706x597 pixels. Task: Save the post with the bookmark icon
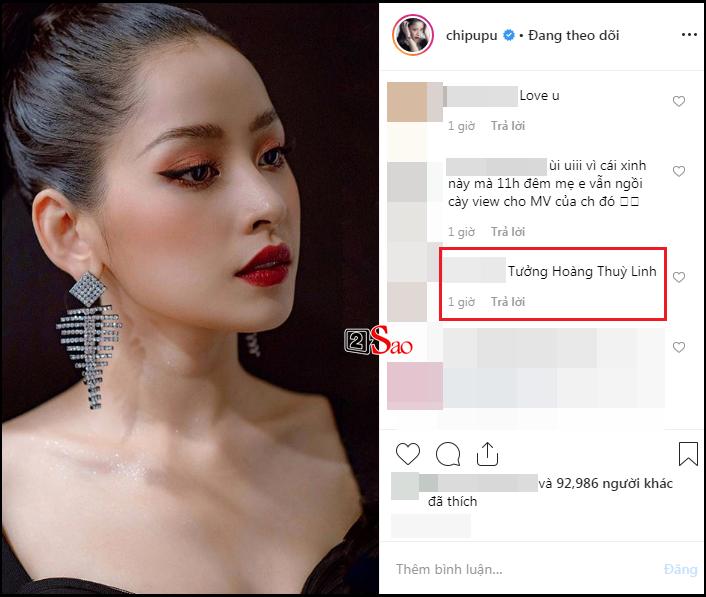688,453
